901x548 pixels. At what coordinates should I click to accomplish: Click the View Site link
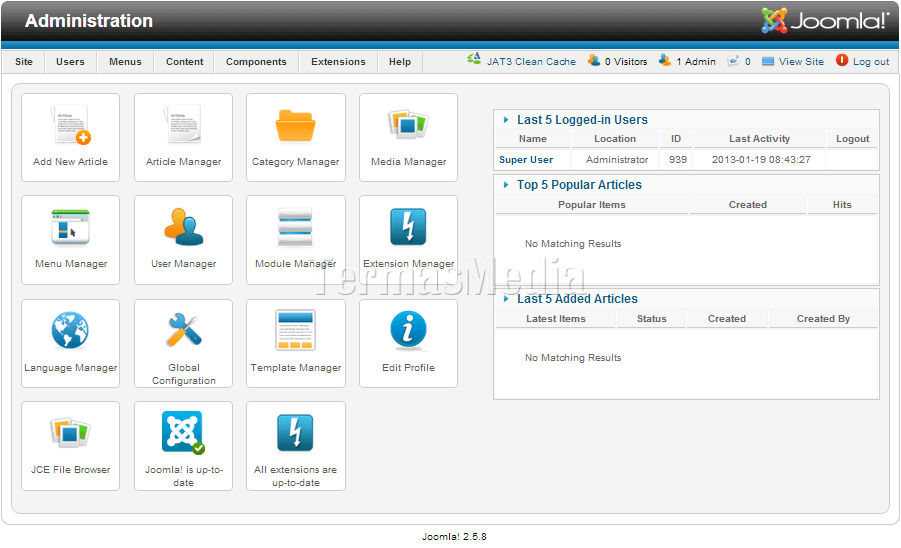pos(801,62)
